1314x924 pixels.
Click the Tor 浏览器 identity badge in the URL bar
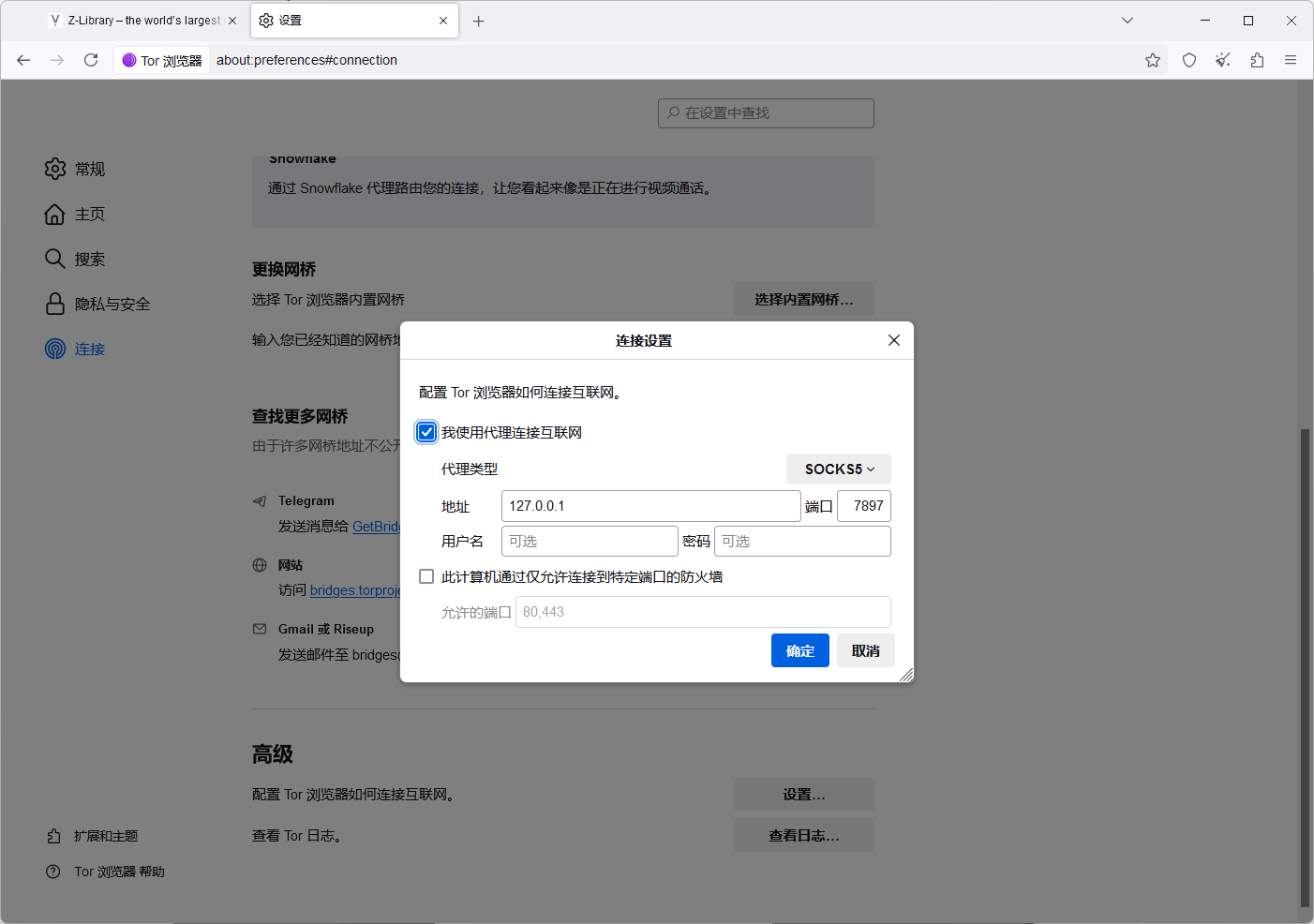click(162, 60)
